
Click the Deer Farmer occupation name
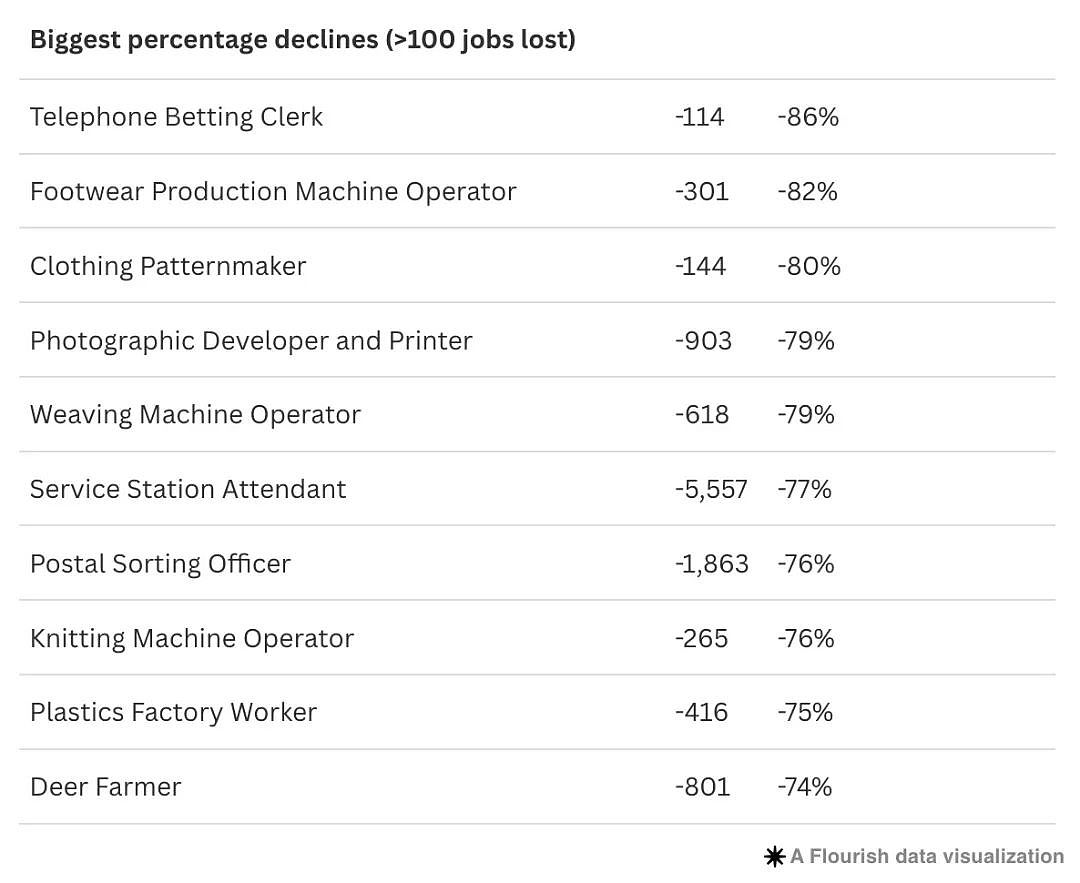point(106,787)
